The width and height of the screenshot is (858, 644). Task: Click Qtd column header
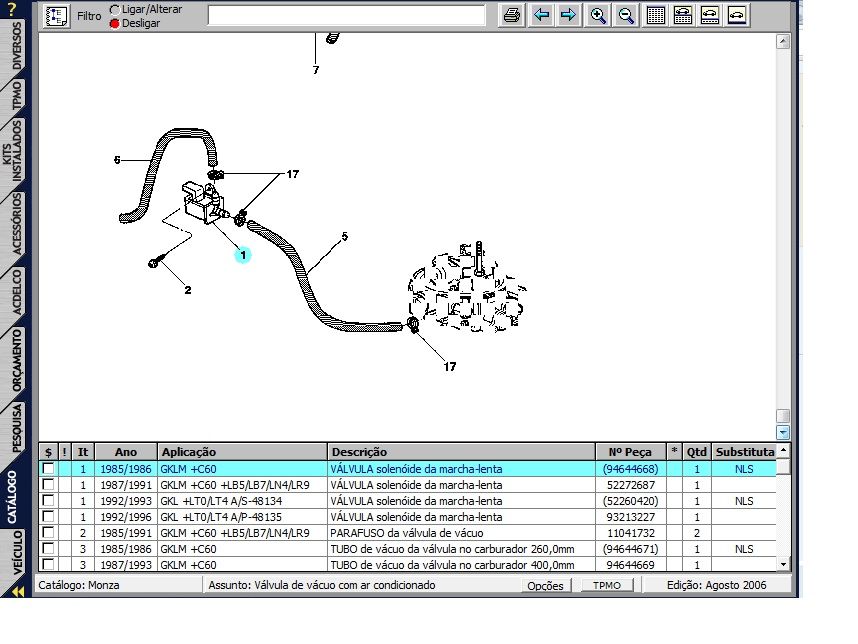point(697,452)
